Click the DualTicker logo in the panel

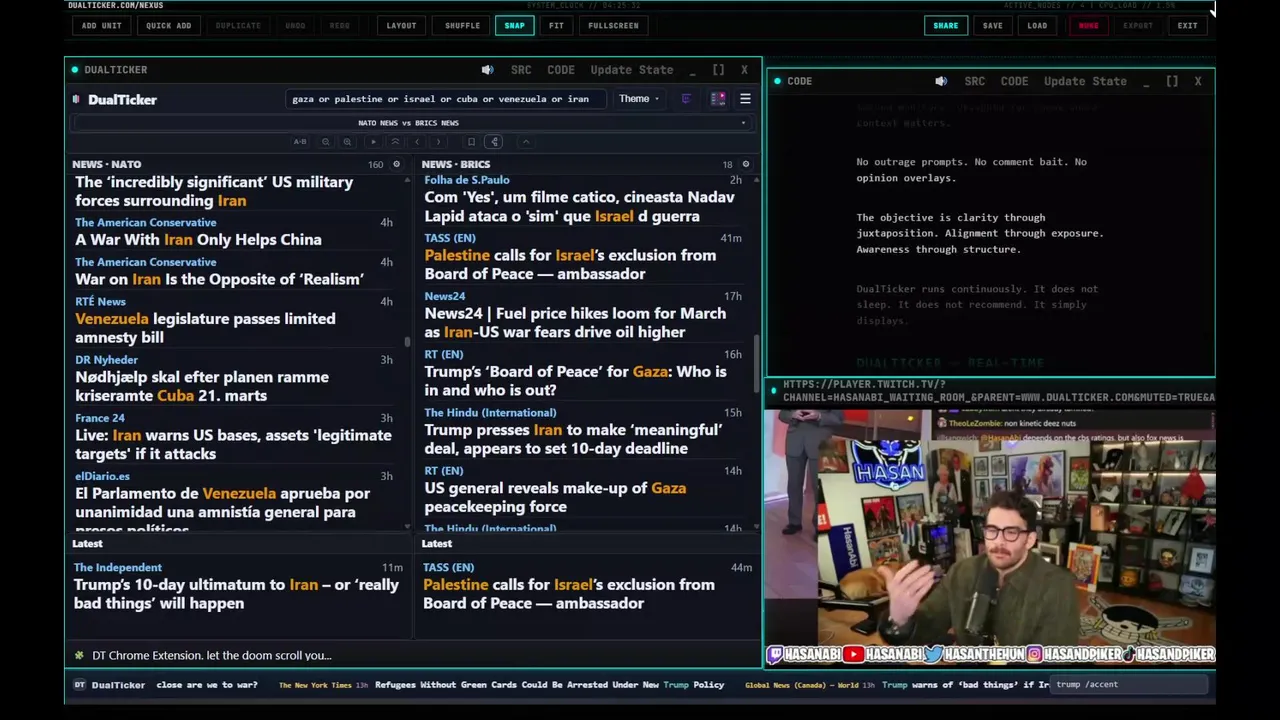[x=114, y=99]
